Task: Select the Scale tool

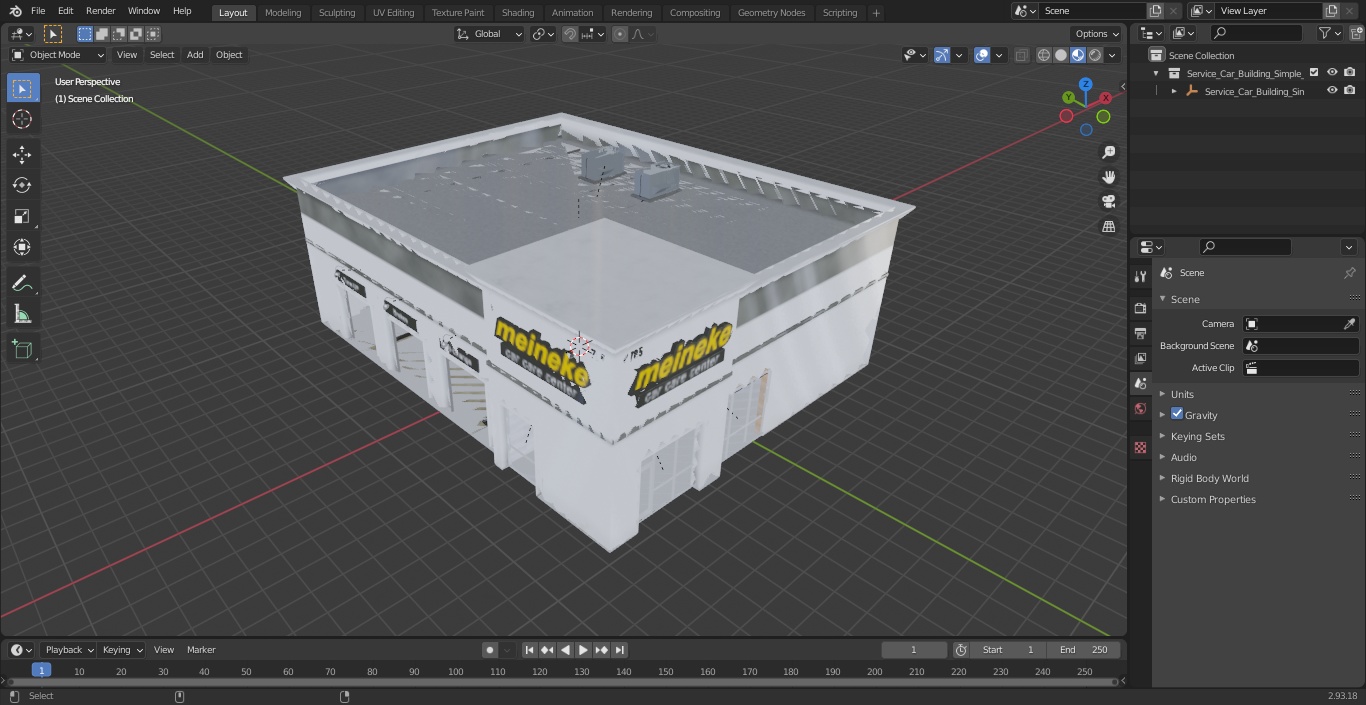Action: 22,216
